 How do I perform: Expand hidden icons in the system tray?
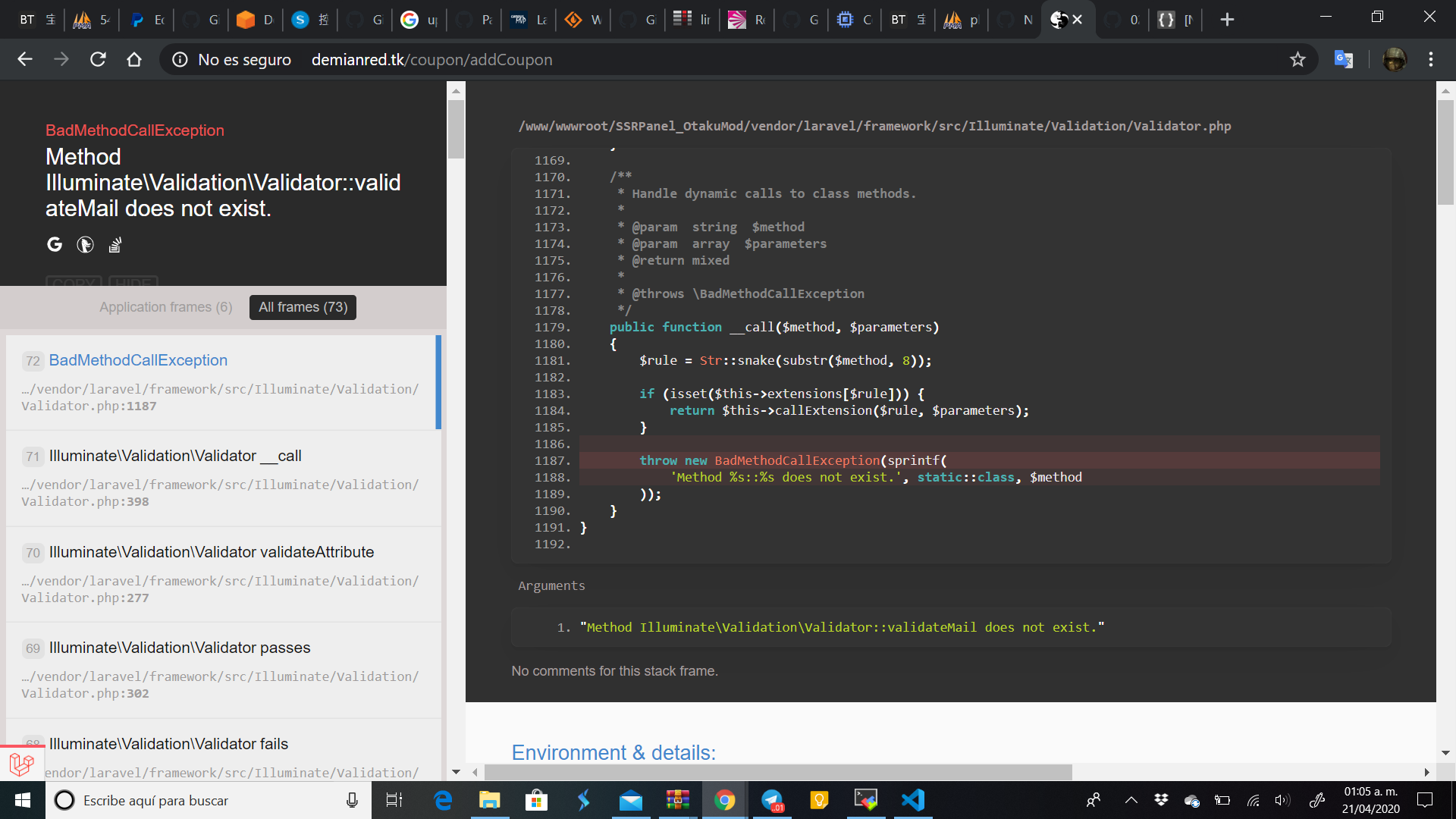[x=1131, y=800]
